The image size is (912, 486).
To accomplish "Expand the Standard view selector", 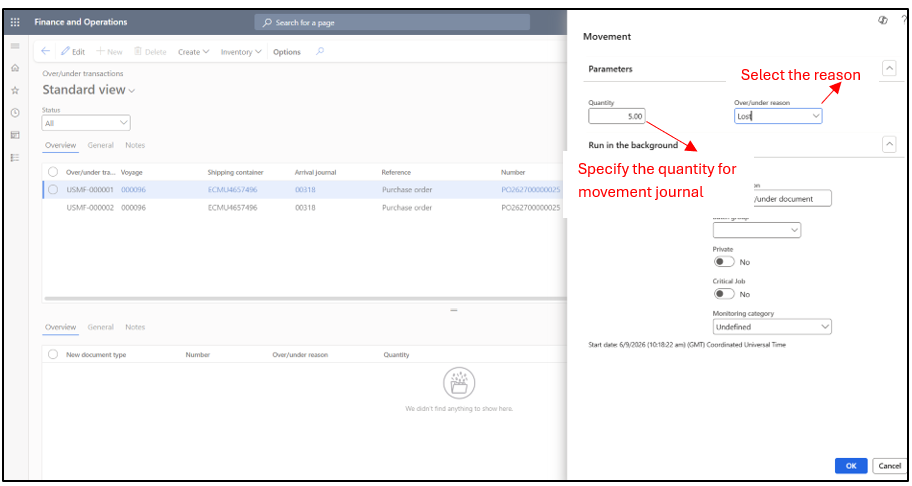I will 88,90.
